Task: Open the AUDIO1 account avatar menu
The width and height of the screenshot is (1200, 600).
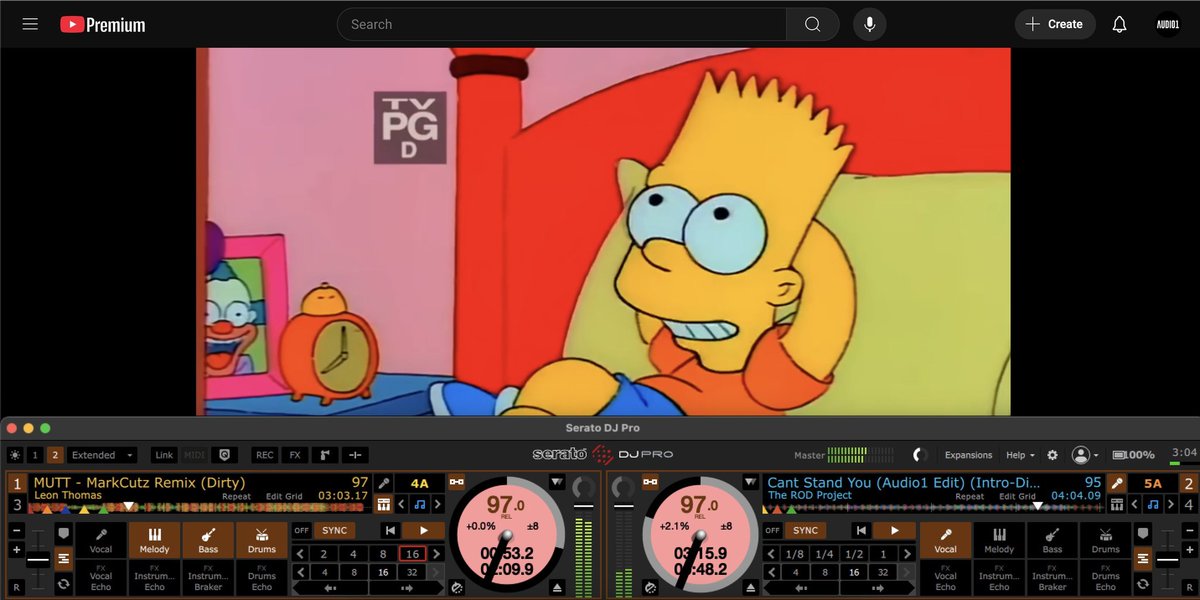Action: pyautogui.click(x=1168, y=24)
